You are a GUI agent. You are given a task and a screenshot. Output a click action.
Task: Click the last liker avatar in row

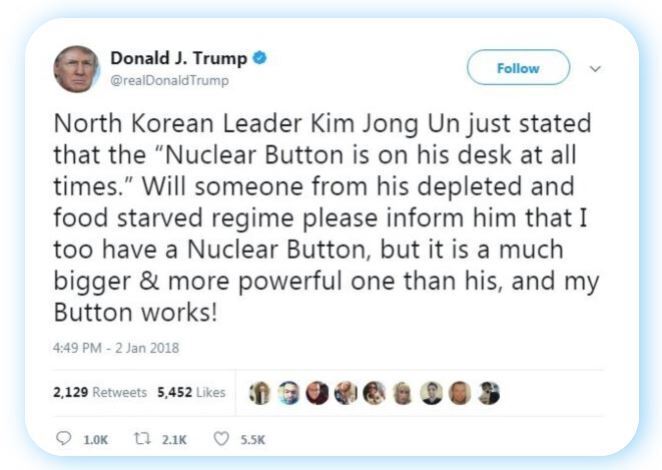click(488, 393)
